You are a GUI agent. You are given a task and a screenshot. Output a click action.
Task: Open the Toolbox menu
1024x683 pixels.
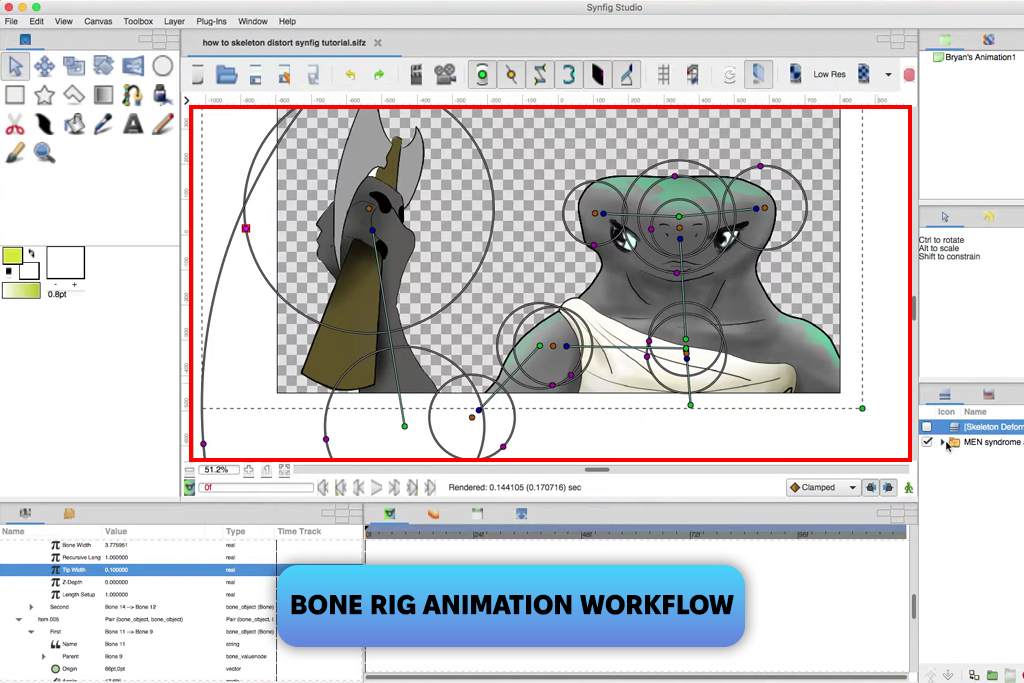(x=138, y=21)
